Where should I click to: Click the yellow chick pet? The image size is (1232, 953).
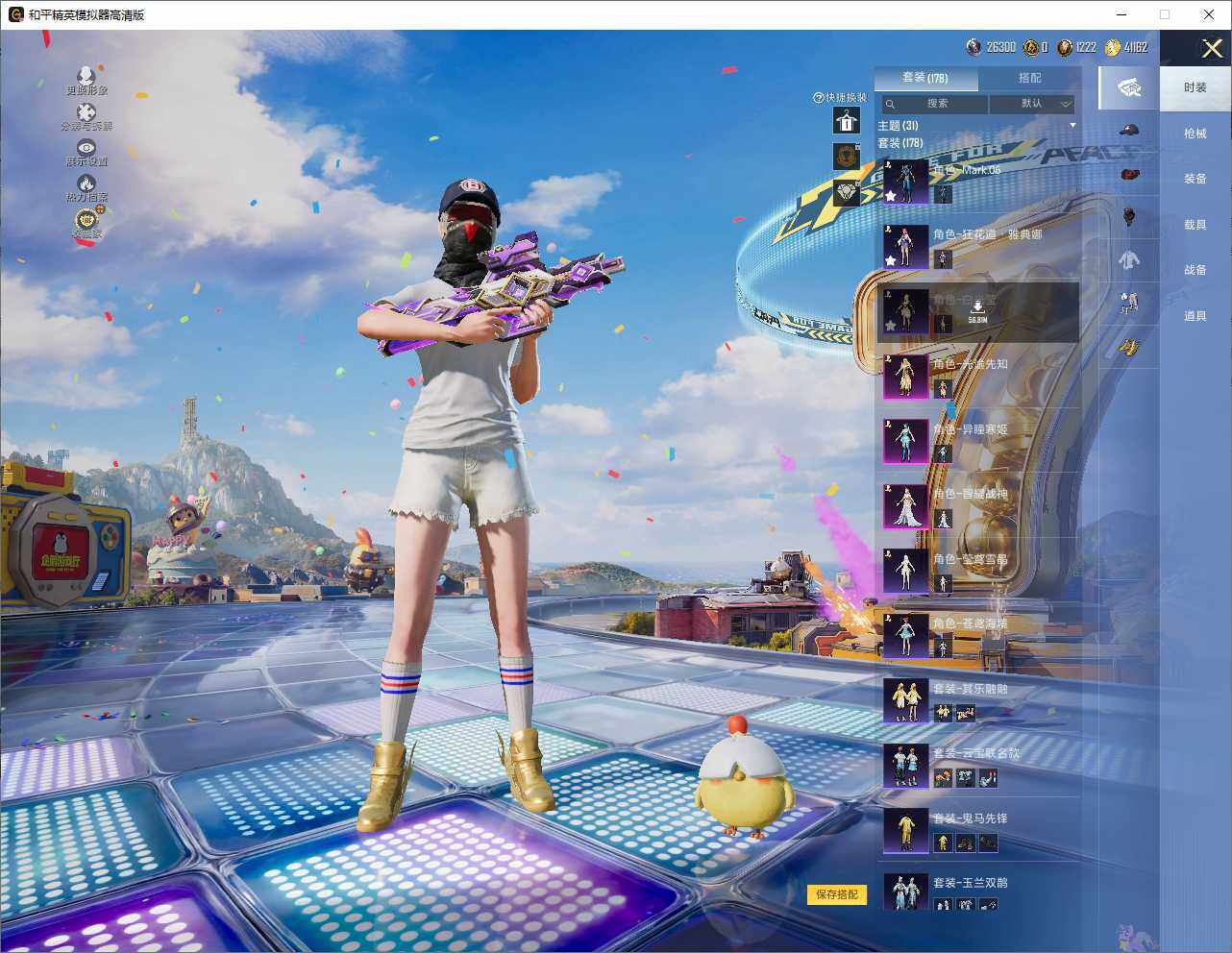[x=745, y=776]
